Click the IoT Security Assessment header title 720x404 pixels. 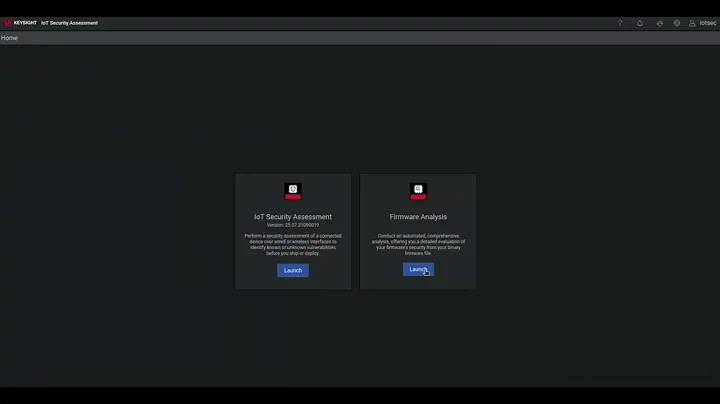[x=69, y=23]
